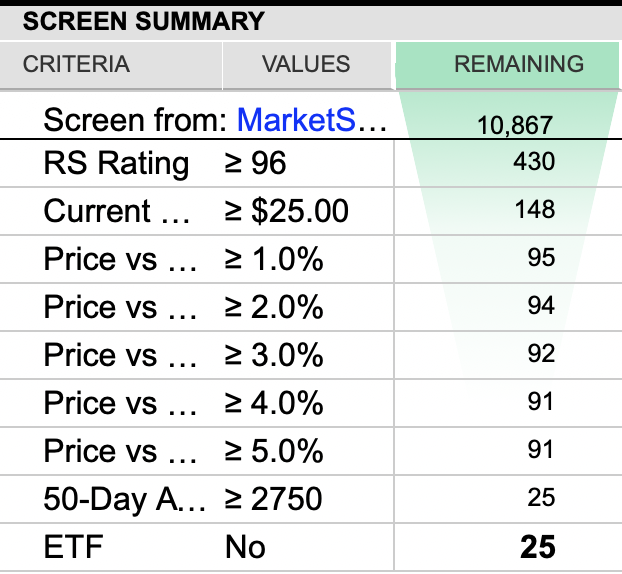The width and height of the screenshot is (622, 574).
Task: Select the ≥ 4.0% Price vs value
Action: (274, 403)
